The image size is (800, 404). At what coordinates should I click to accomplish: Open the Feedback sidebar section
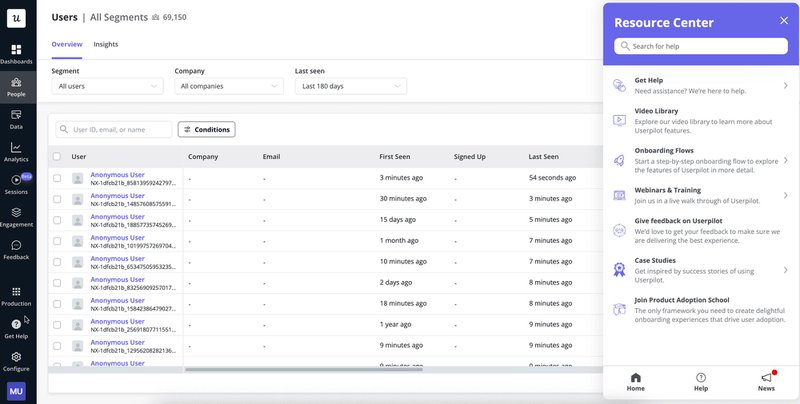pos(16,250)
